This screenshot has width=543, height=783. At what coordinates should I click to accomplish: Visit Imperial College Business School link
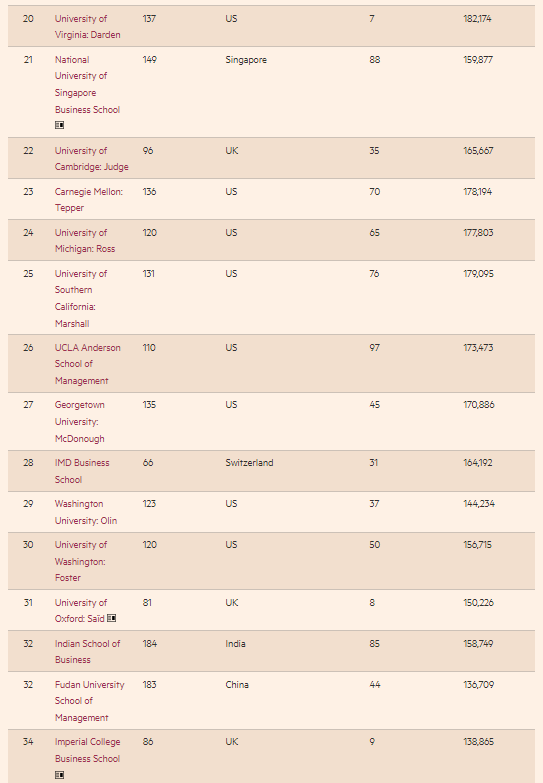click(x=87, y=750)
